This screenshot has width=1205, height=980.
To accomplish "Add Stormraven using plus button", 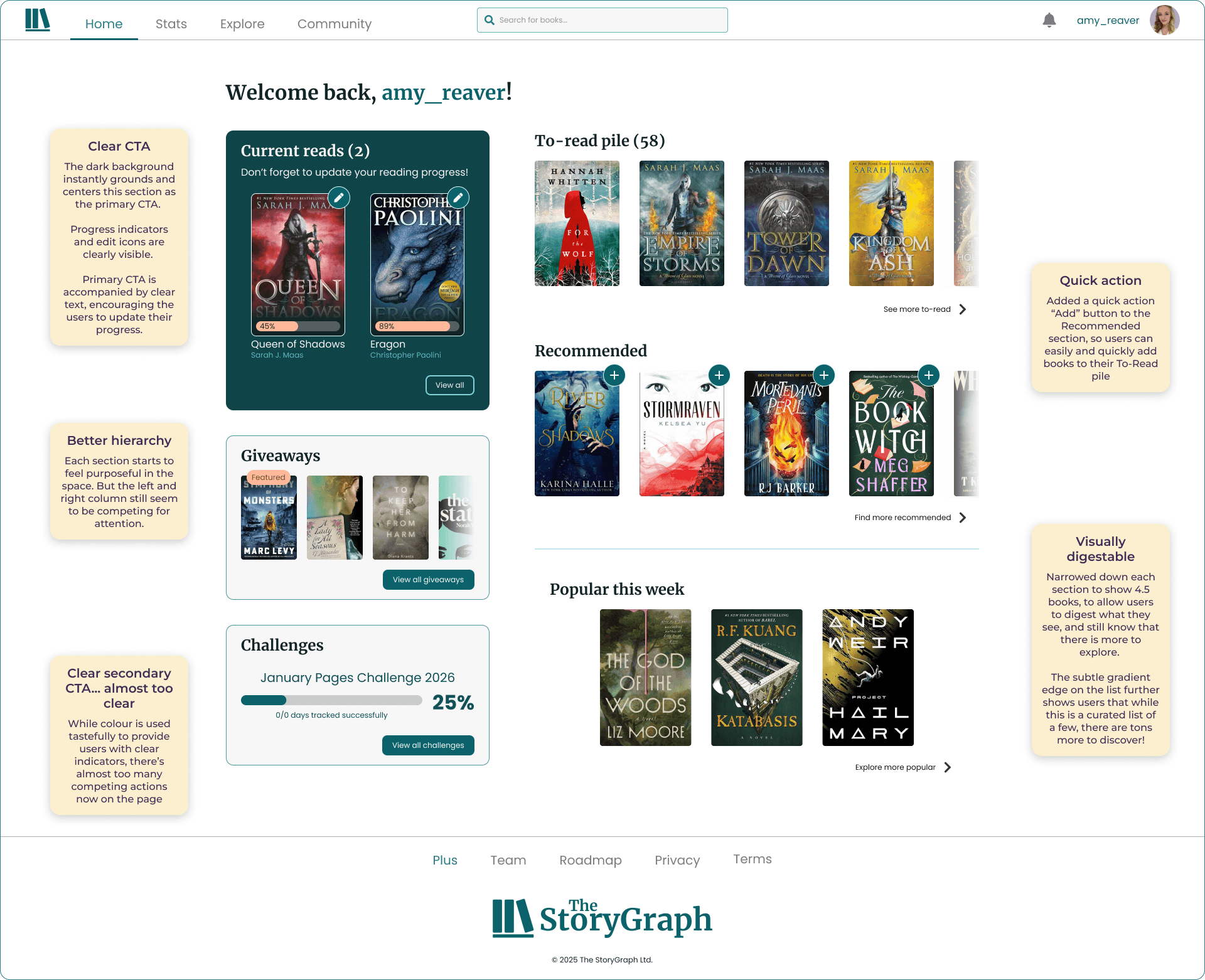I will click(x=719, y=375).
